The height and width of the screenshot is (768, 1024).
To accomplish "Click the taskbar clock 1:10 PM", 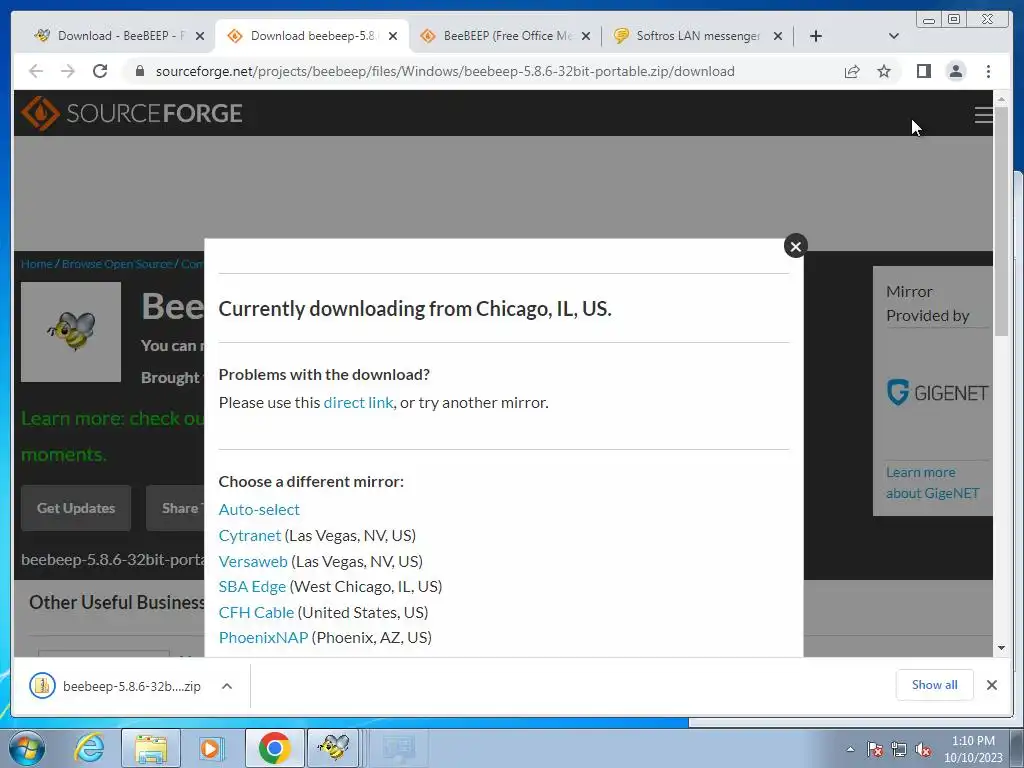I will tap(973, 749).
